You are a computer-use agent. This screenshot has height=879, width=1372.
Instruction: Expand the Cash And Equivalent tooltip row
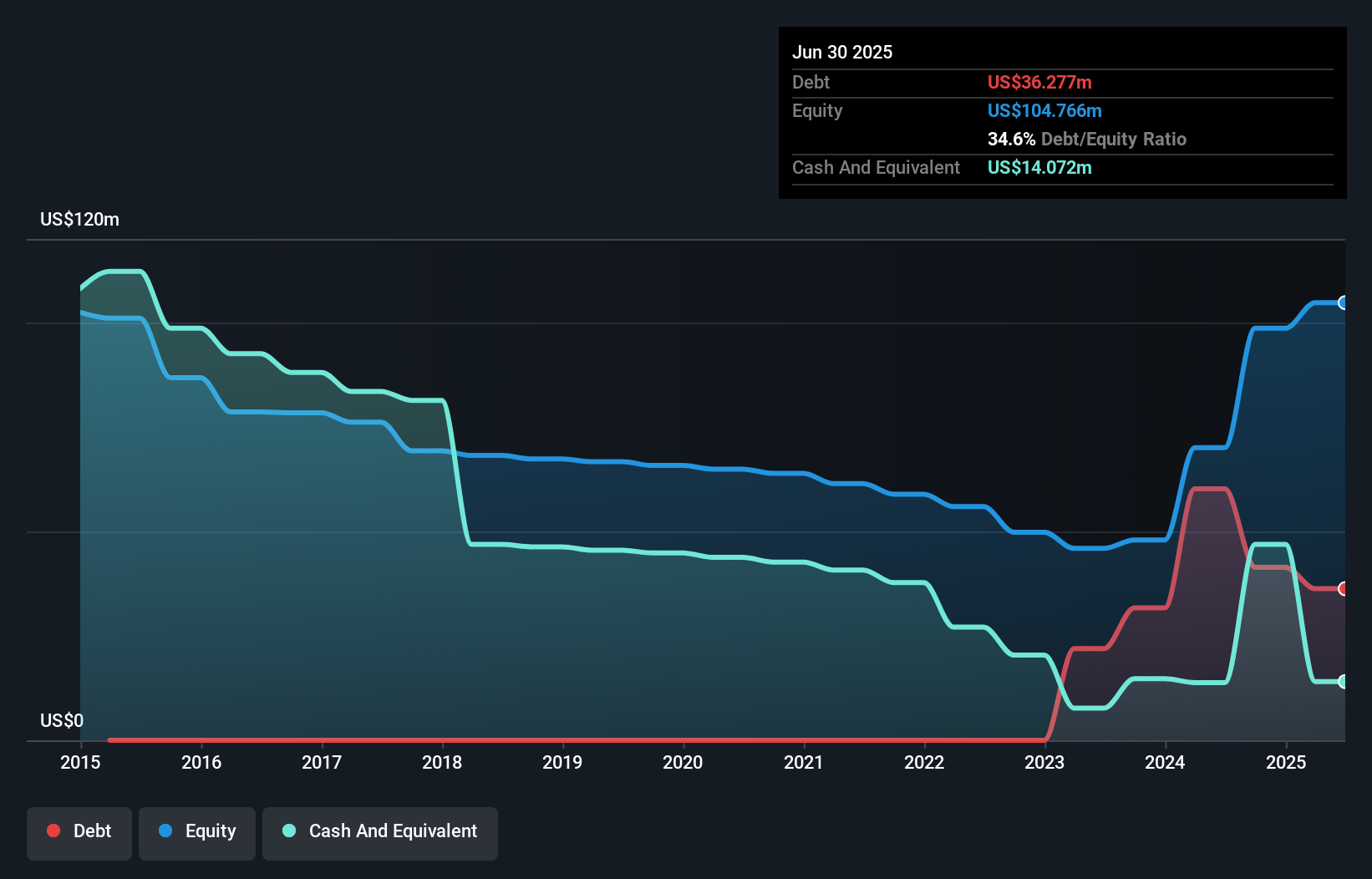[876, 167]
